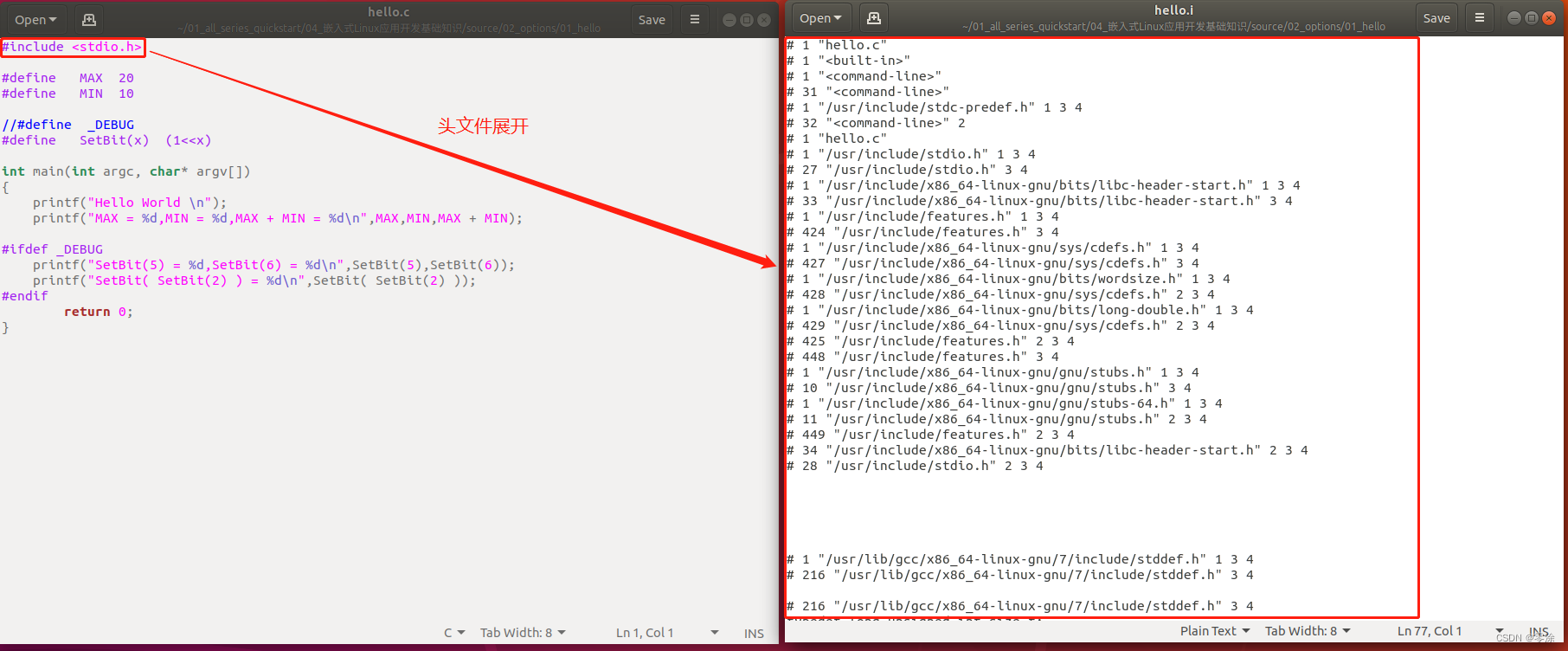
Task: Place cursor on '#define MAX 20' line
Action: (x=67, y=78)
